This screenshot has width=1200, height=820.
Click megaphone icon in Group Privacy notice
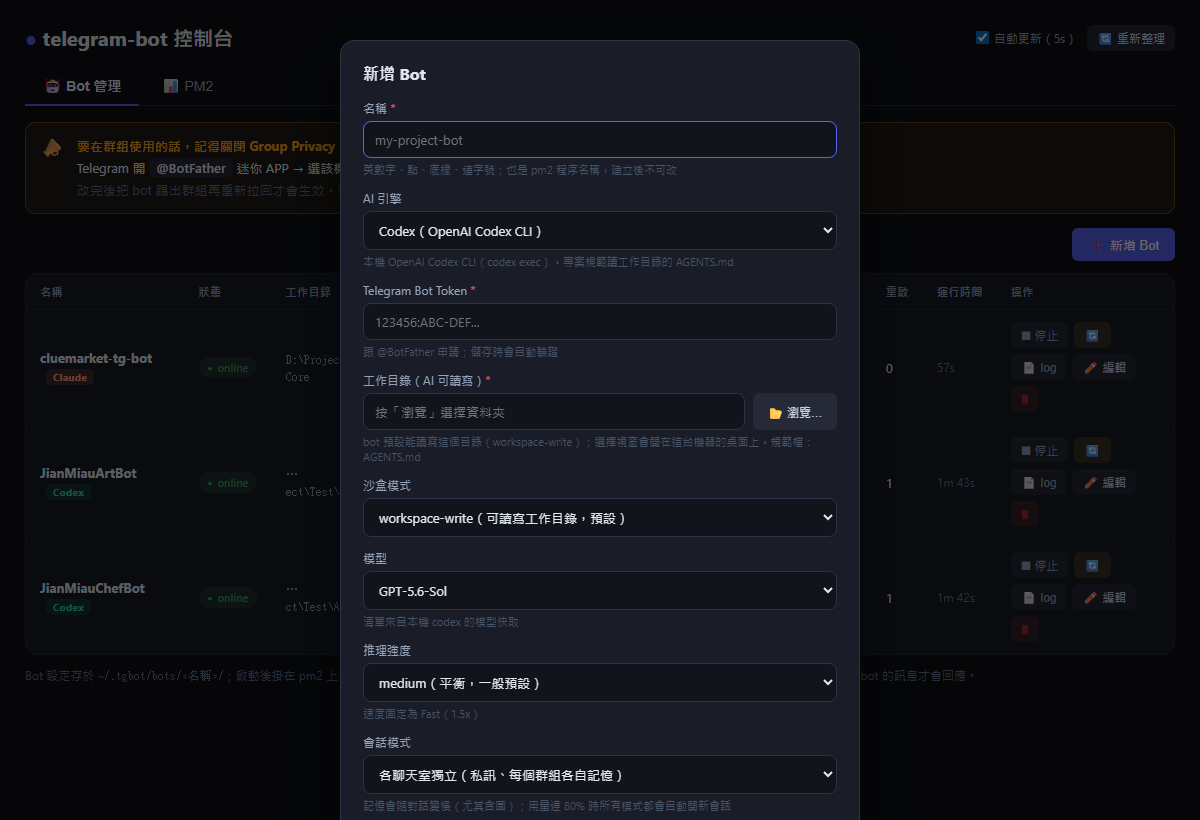pos(52,147)
